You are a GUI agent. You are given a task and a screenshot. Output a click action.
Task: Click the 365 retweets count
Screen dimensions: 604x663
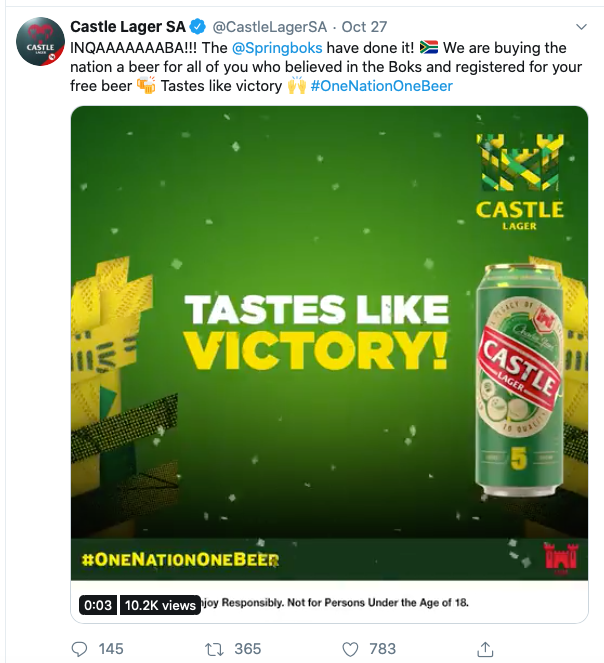tap(245, 649)
